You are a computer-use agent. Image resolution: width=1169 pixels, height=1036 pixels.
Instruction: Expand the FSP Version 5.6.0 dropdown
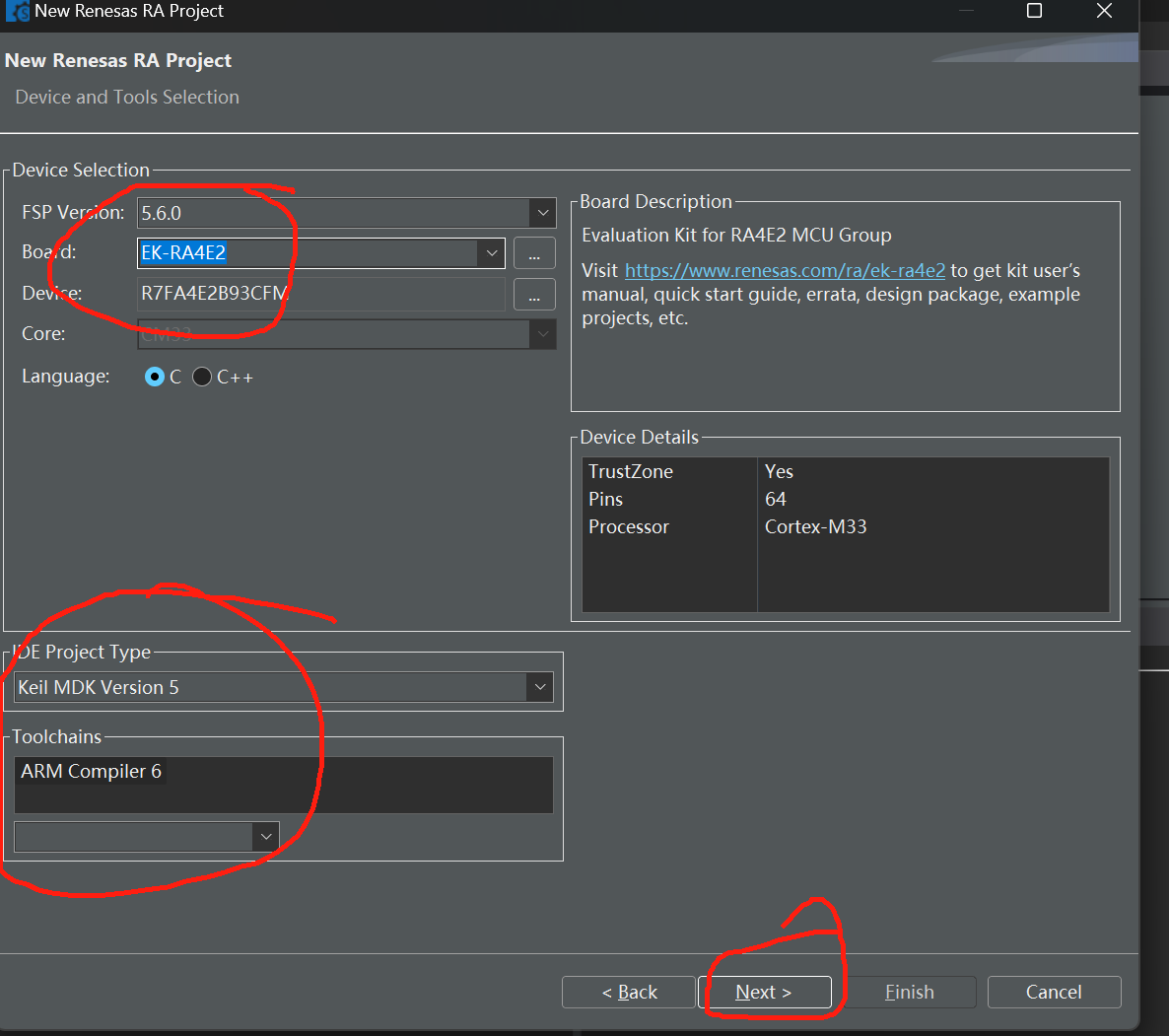543,213
